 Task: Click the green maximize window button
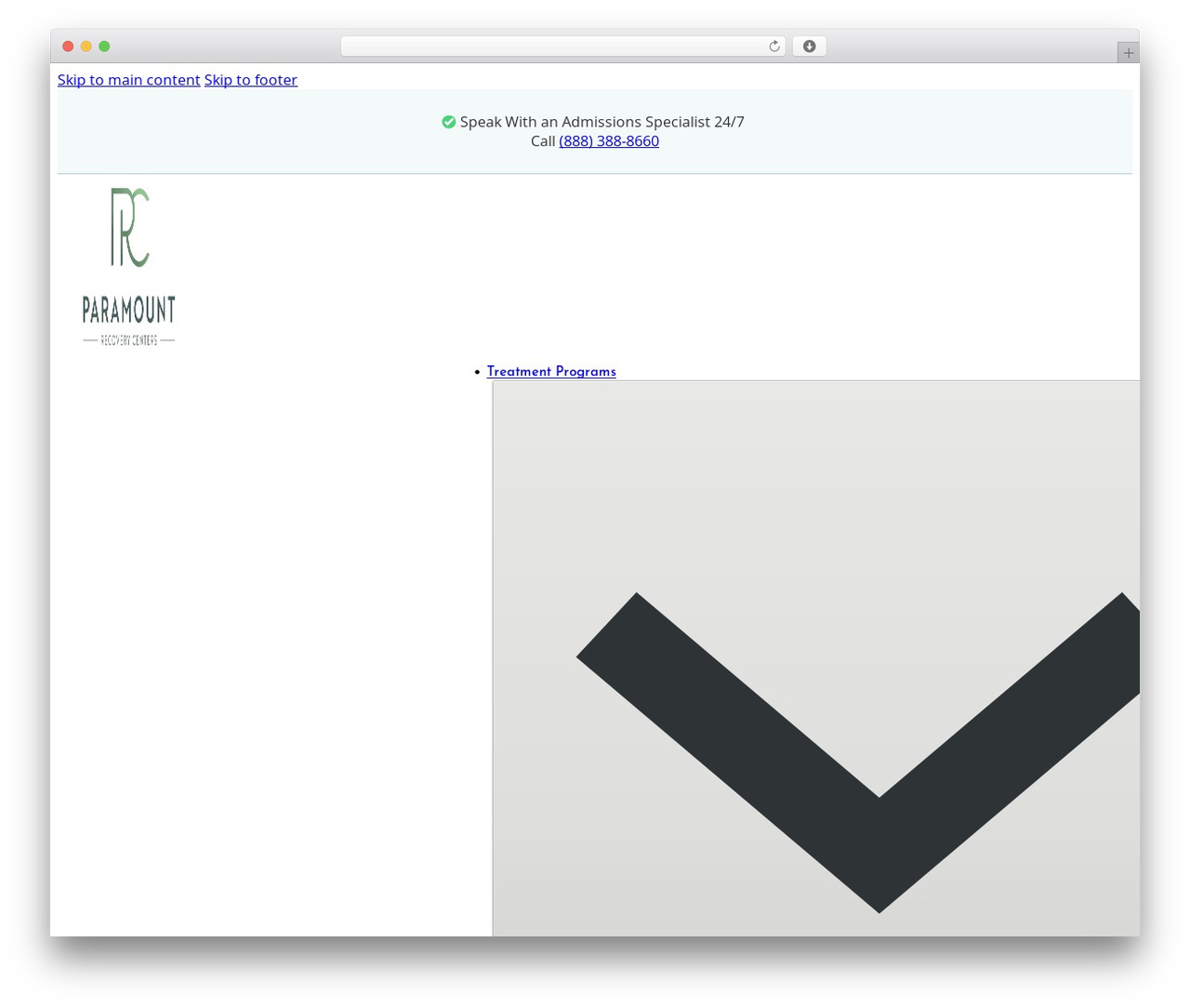coord(104,46)
